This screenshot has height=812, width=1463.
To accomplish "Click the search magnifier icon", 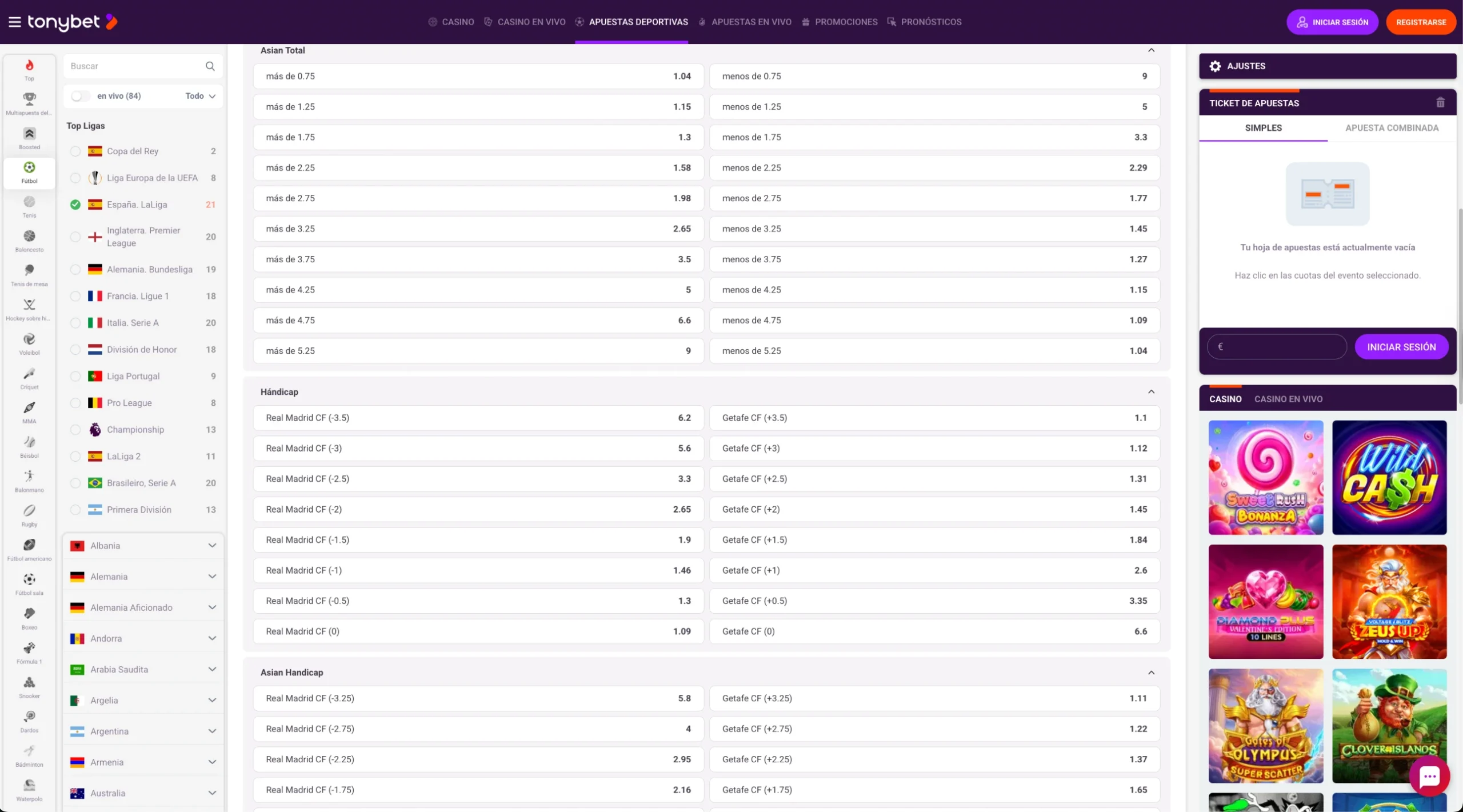I will pos(210,66).
